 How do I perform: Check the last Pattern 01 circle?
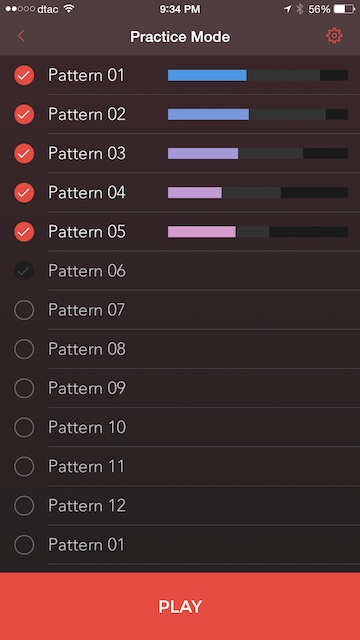click(x=24, y=544)
